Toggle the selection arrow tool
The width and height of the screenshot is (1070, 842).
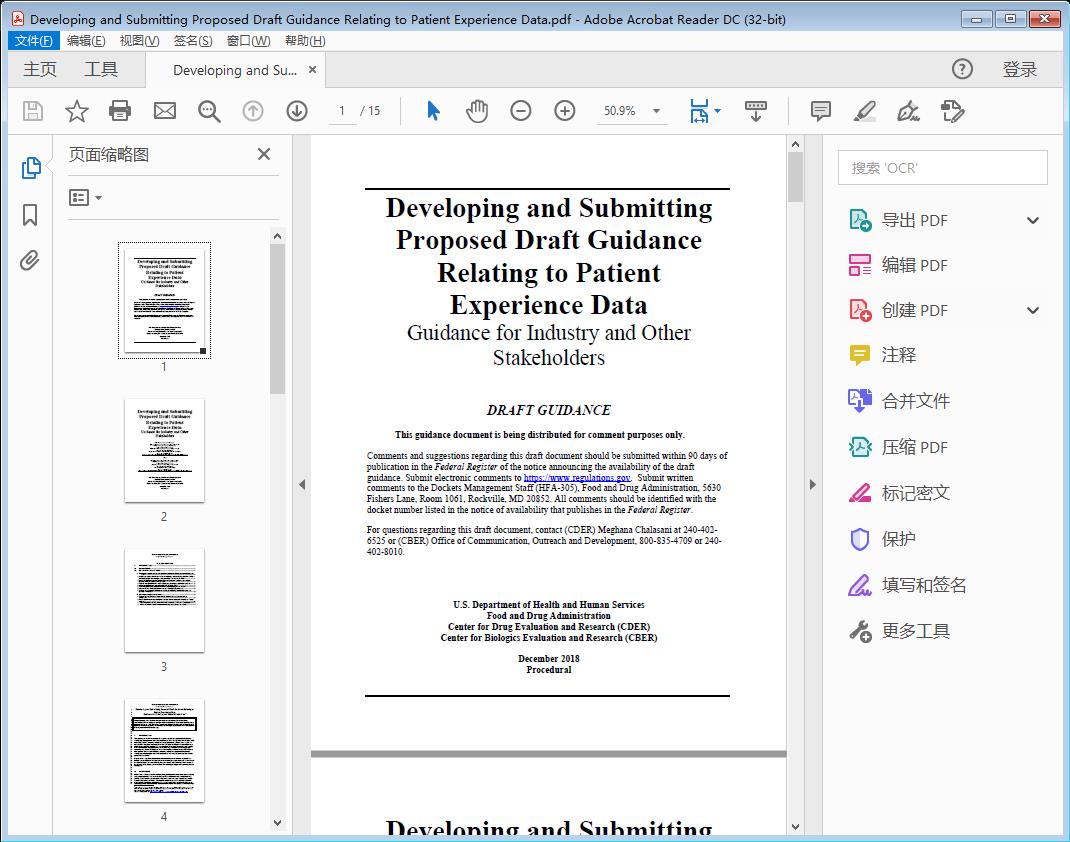433,111
